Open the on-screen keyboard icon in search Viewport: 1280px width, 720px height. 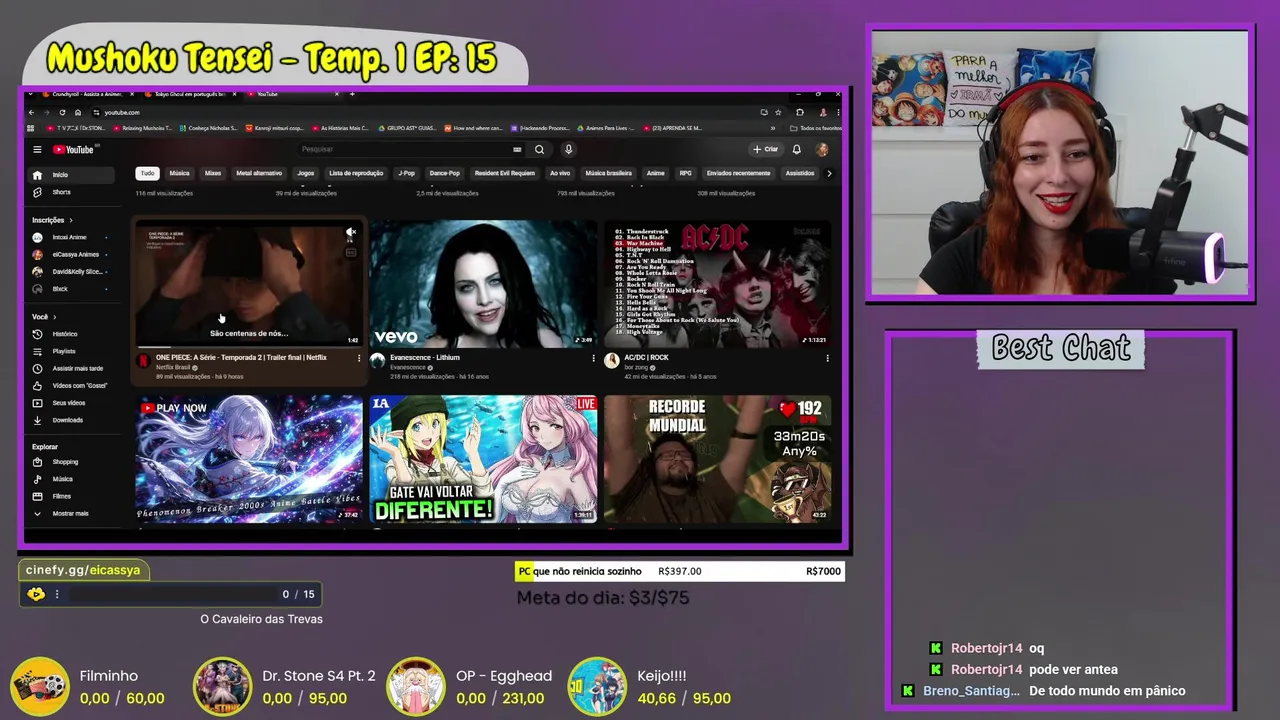[x=517, y=150]
